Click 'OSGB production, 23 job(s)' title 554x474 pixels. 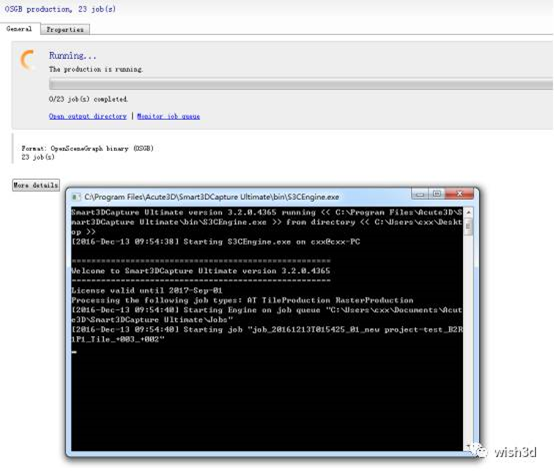[x=60, y=9]
